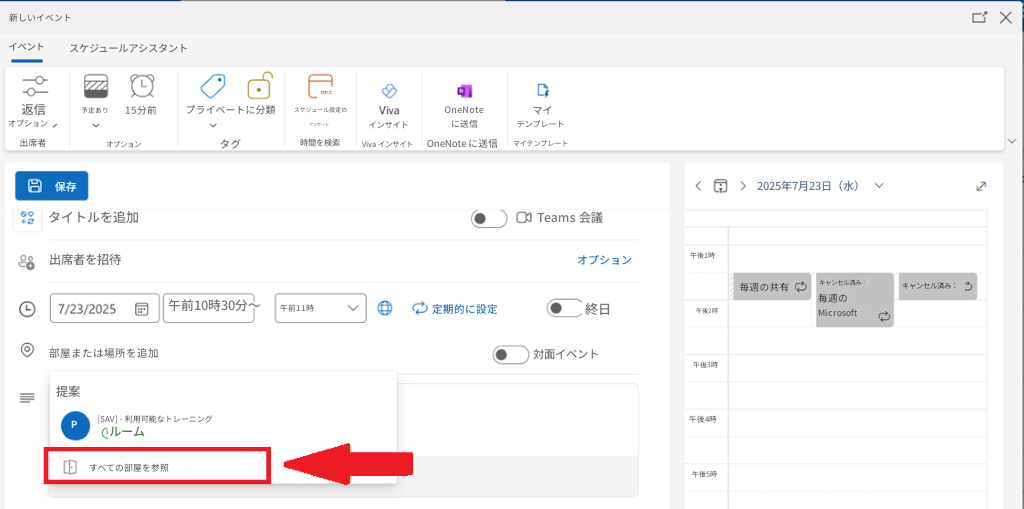1024x509 pixels.
Task: Open the 毎週の Microsoft cancelled event
Action: [855, 300]
